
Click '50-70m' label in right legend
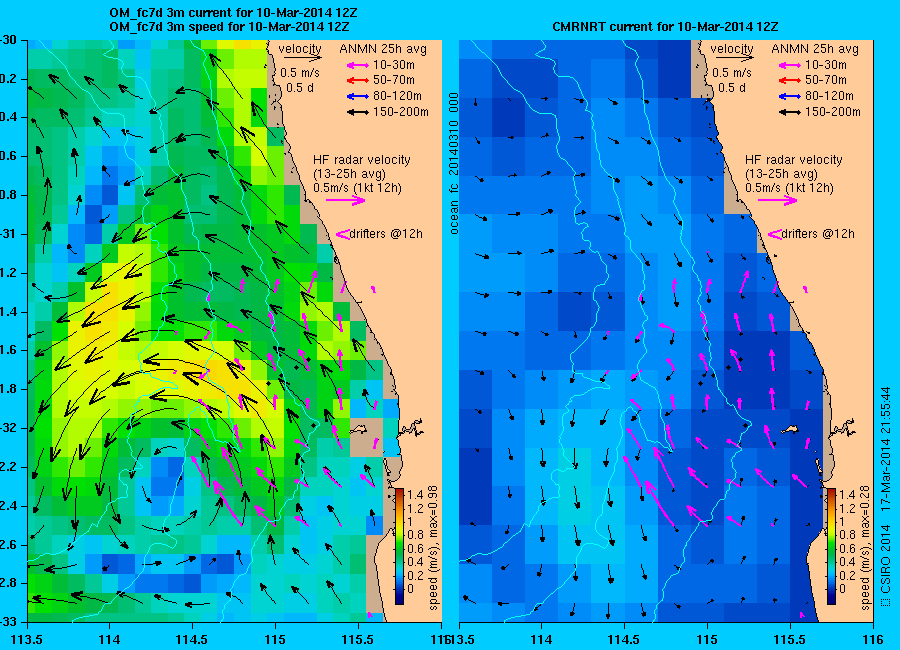(x=825, y=80)
